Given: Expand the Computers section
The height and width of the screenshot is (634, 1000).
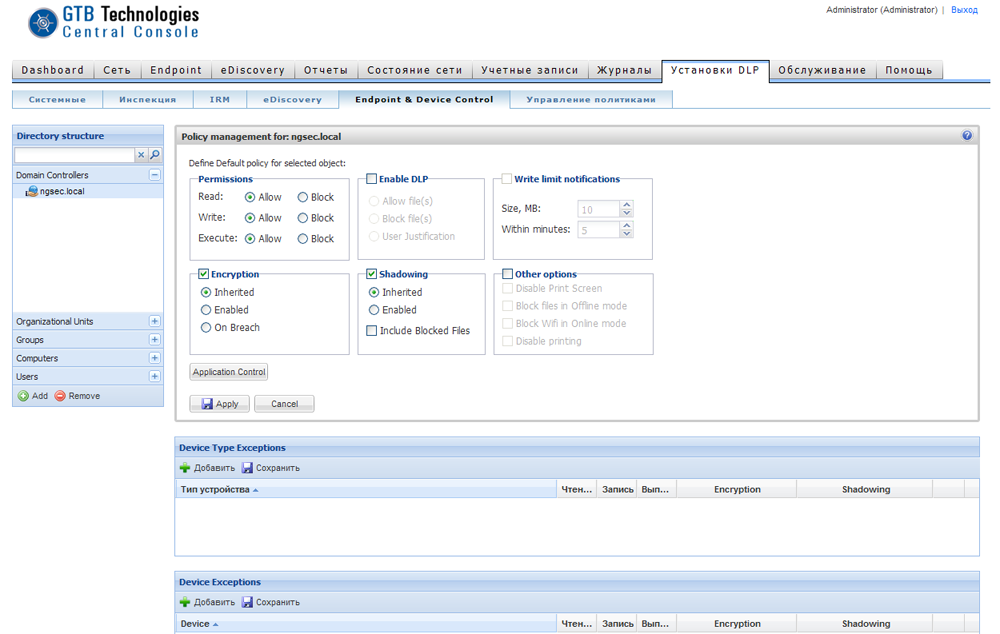Looking at the screenshot, I should (x=154, y=358).
